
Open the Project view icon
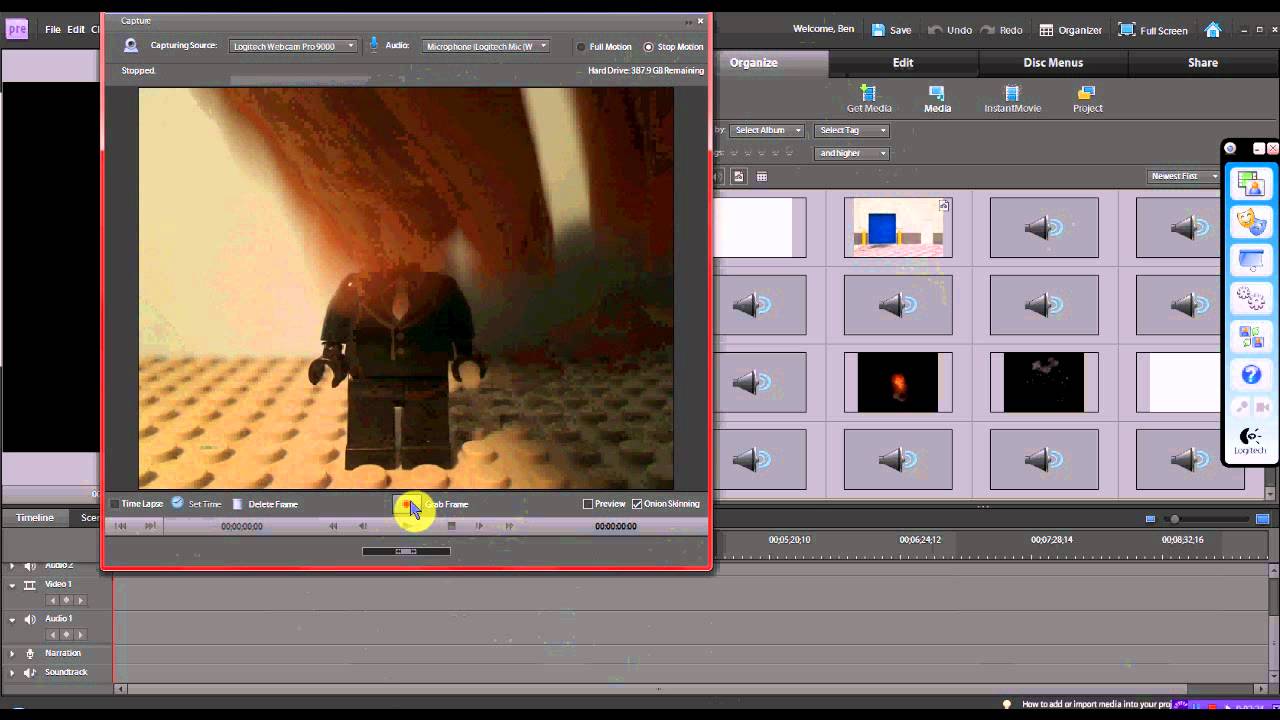[x=1087, y=99]
